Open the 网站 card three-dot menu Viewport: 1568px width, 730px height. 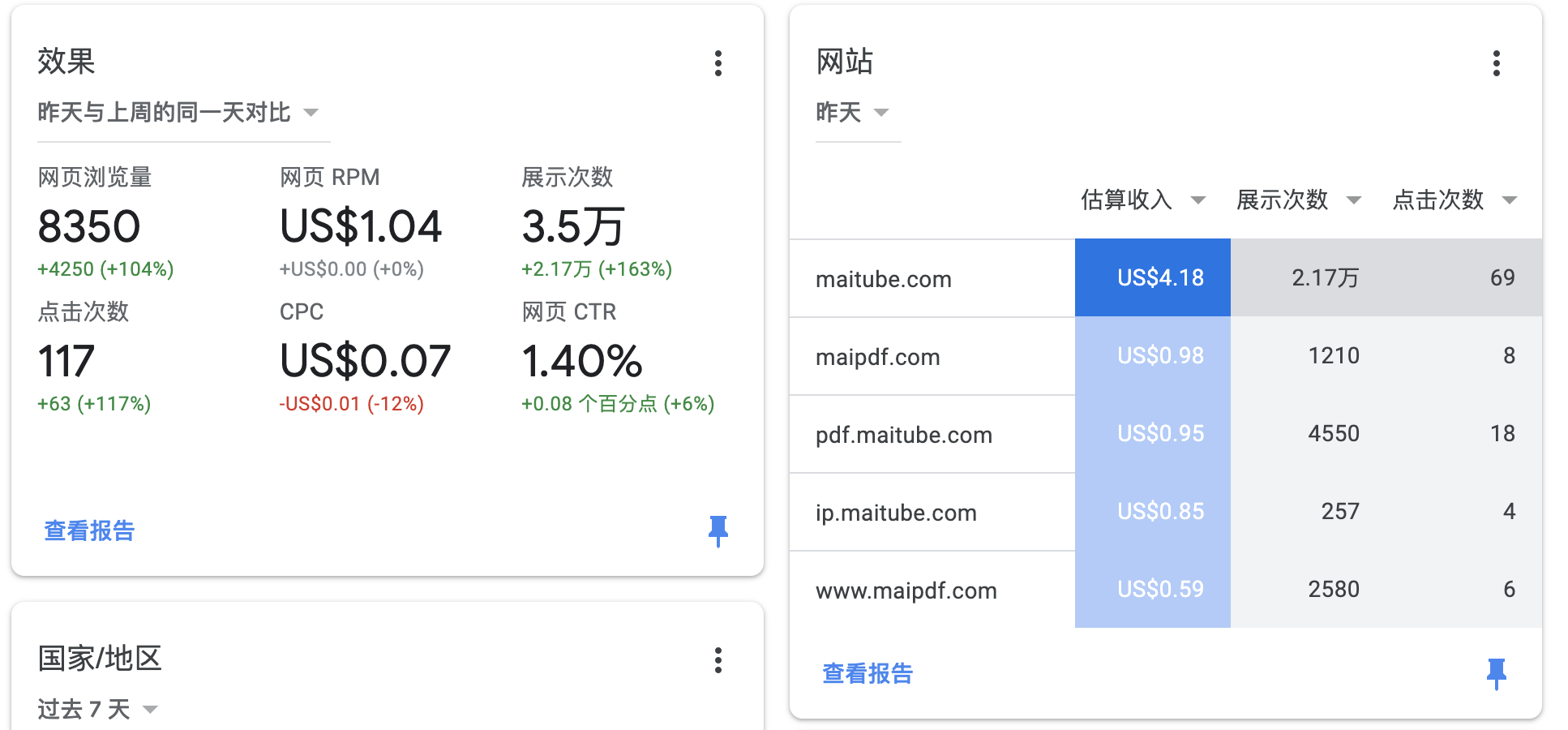click(1496, 63)
